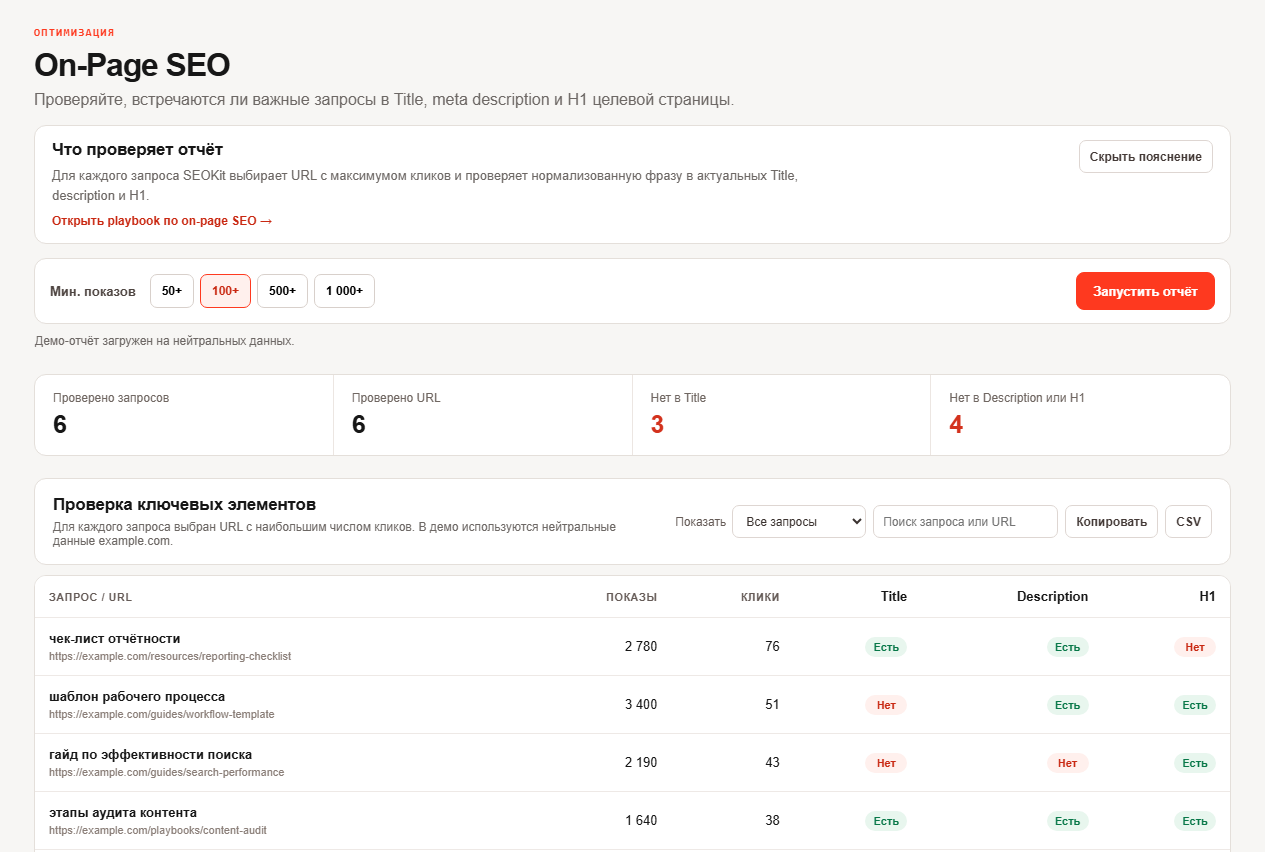Click the Нет в Description или H1 card
1265x852 pixels.
1080,415
